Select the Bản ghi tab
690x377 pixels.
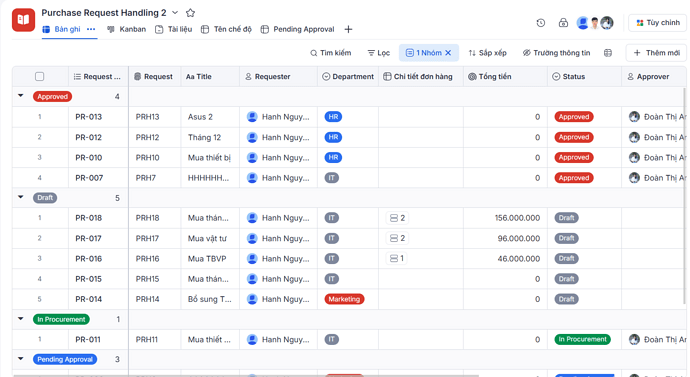click(62, 29)
